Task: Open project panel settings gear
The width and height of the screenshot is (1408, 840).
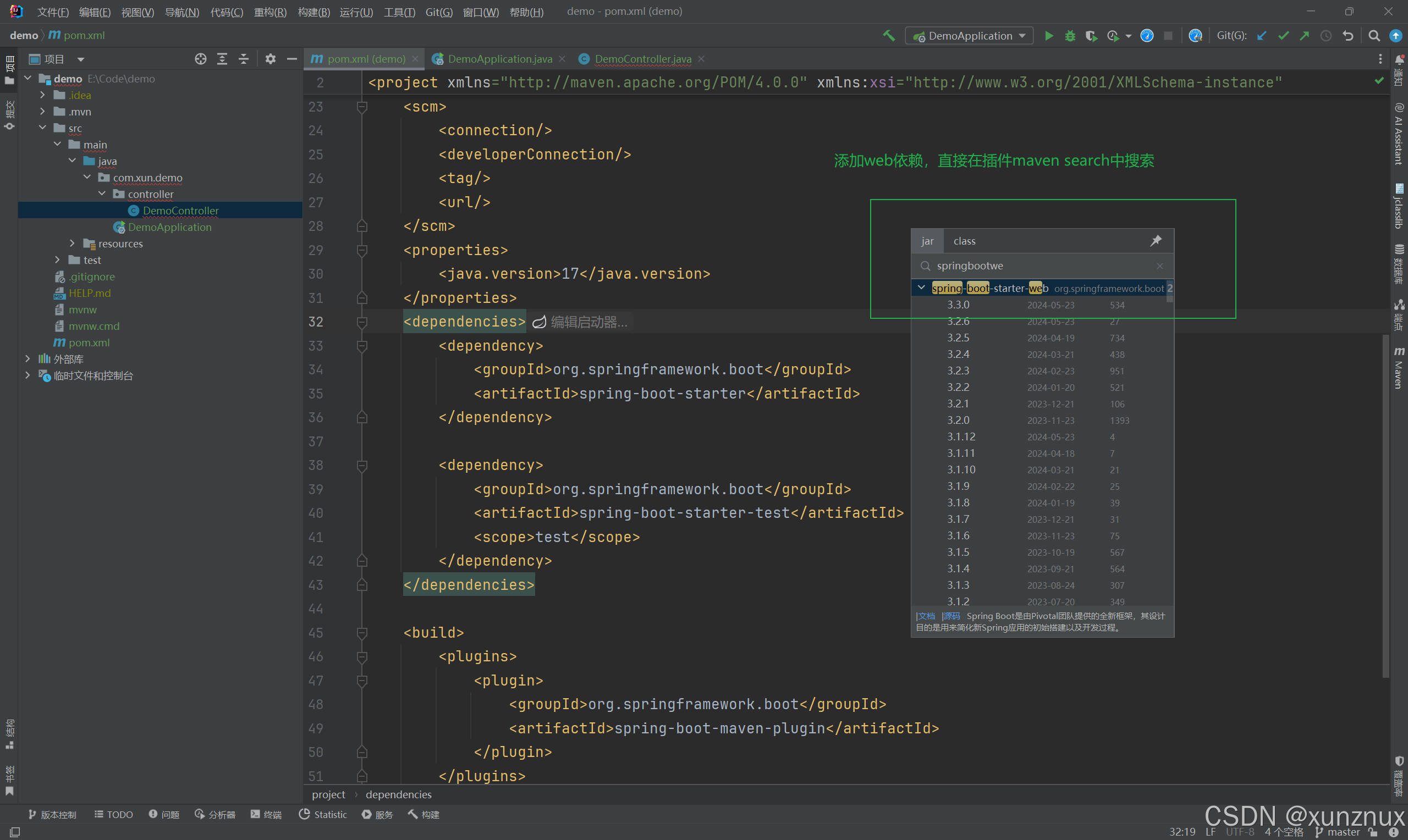Action: [x=271, y=59]
